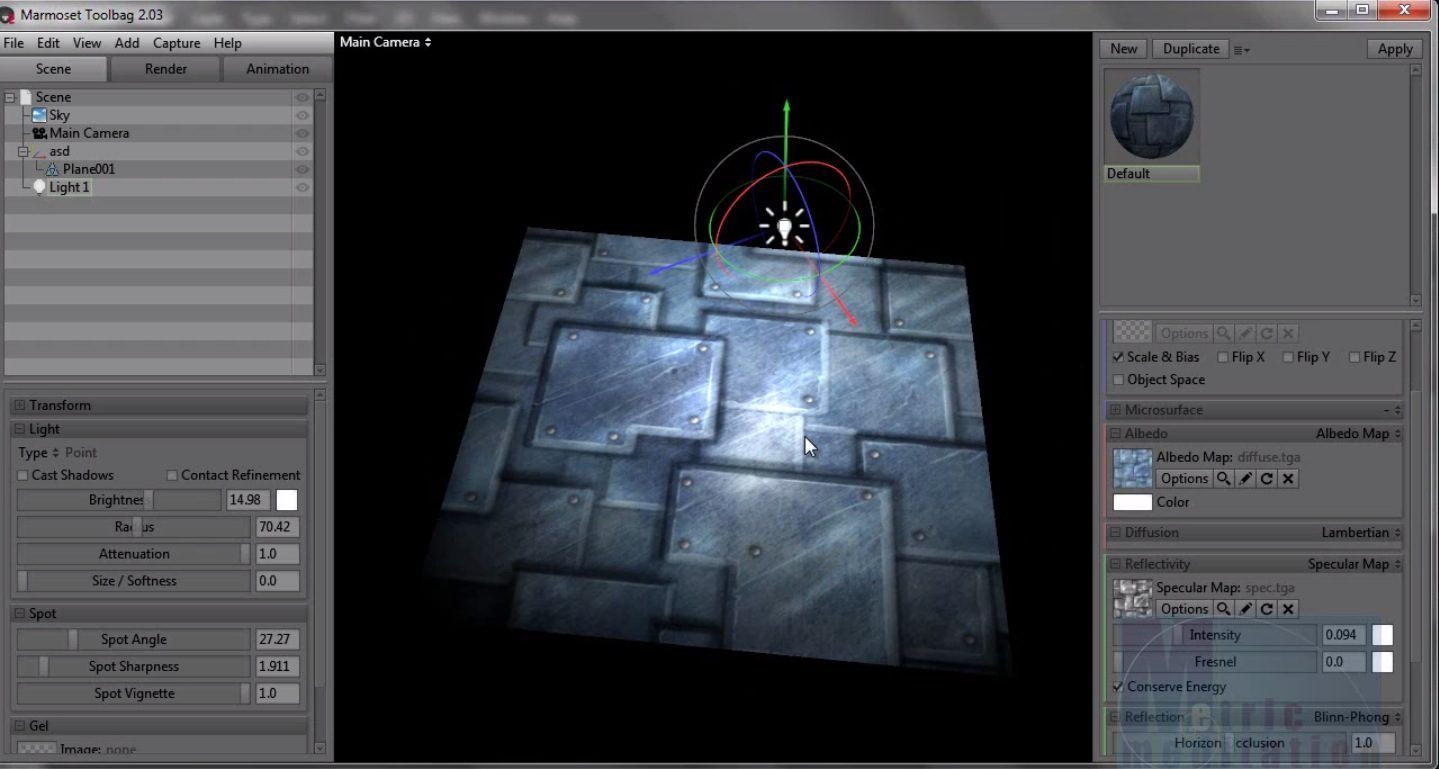Remove the Albedo Map with the X icon

click(1287, 478)
